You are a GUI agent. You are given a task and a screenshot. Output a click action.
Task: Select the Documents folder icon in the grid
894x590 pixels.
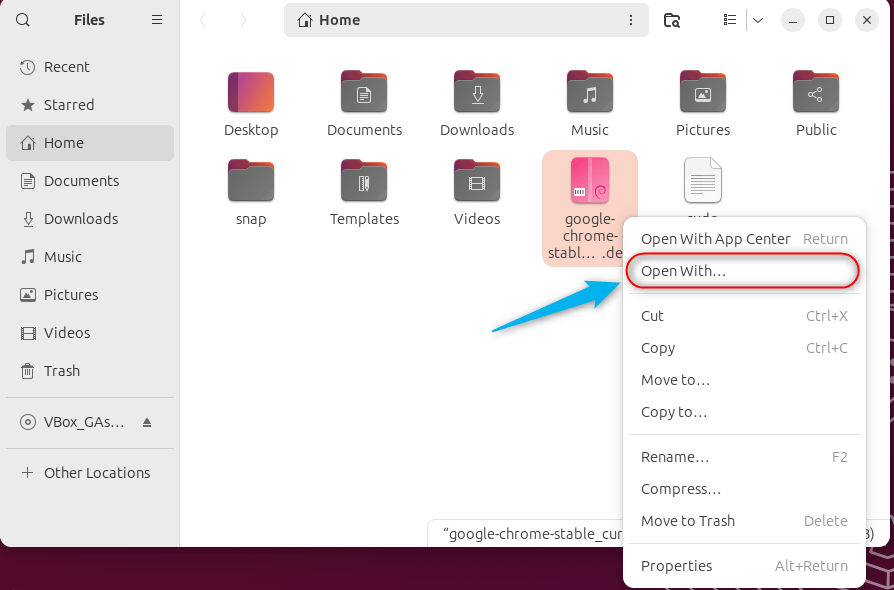(364, 92)
